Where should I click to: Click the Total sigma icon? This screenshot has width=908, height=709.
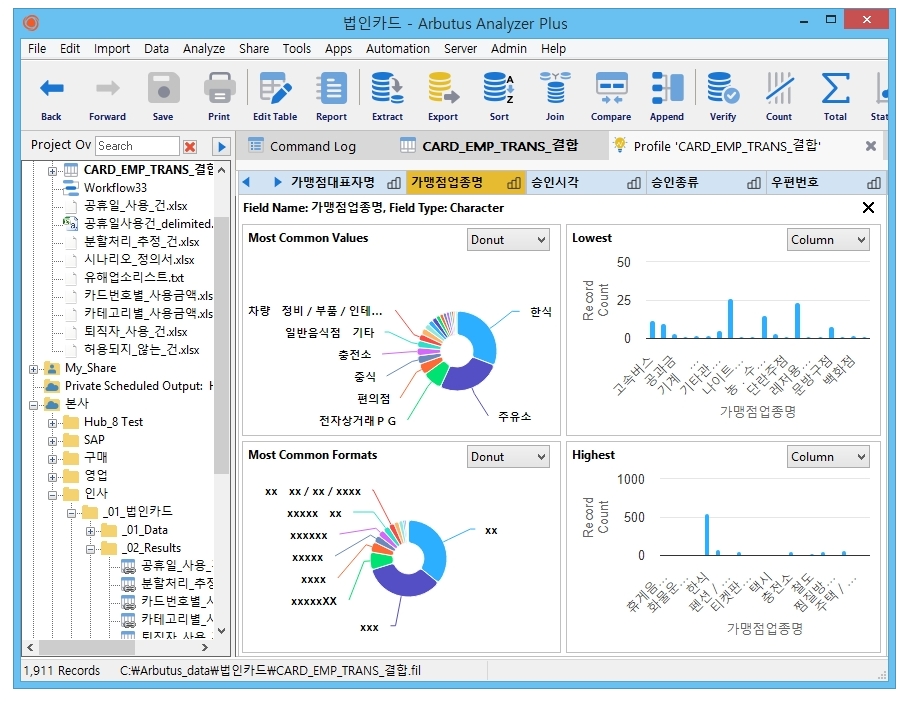point(835,89)
